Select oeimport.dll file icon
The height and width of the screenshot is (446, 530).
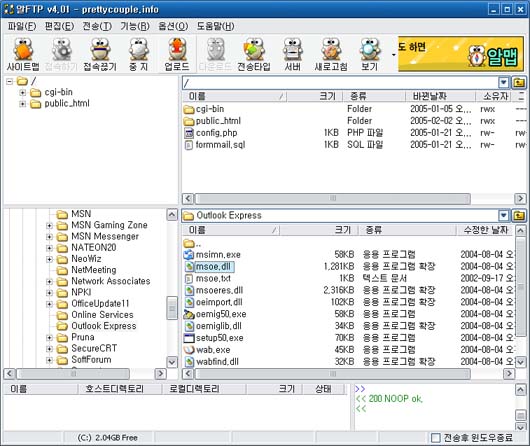click(189, 302)
